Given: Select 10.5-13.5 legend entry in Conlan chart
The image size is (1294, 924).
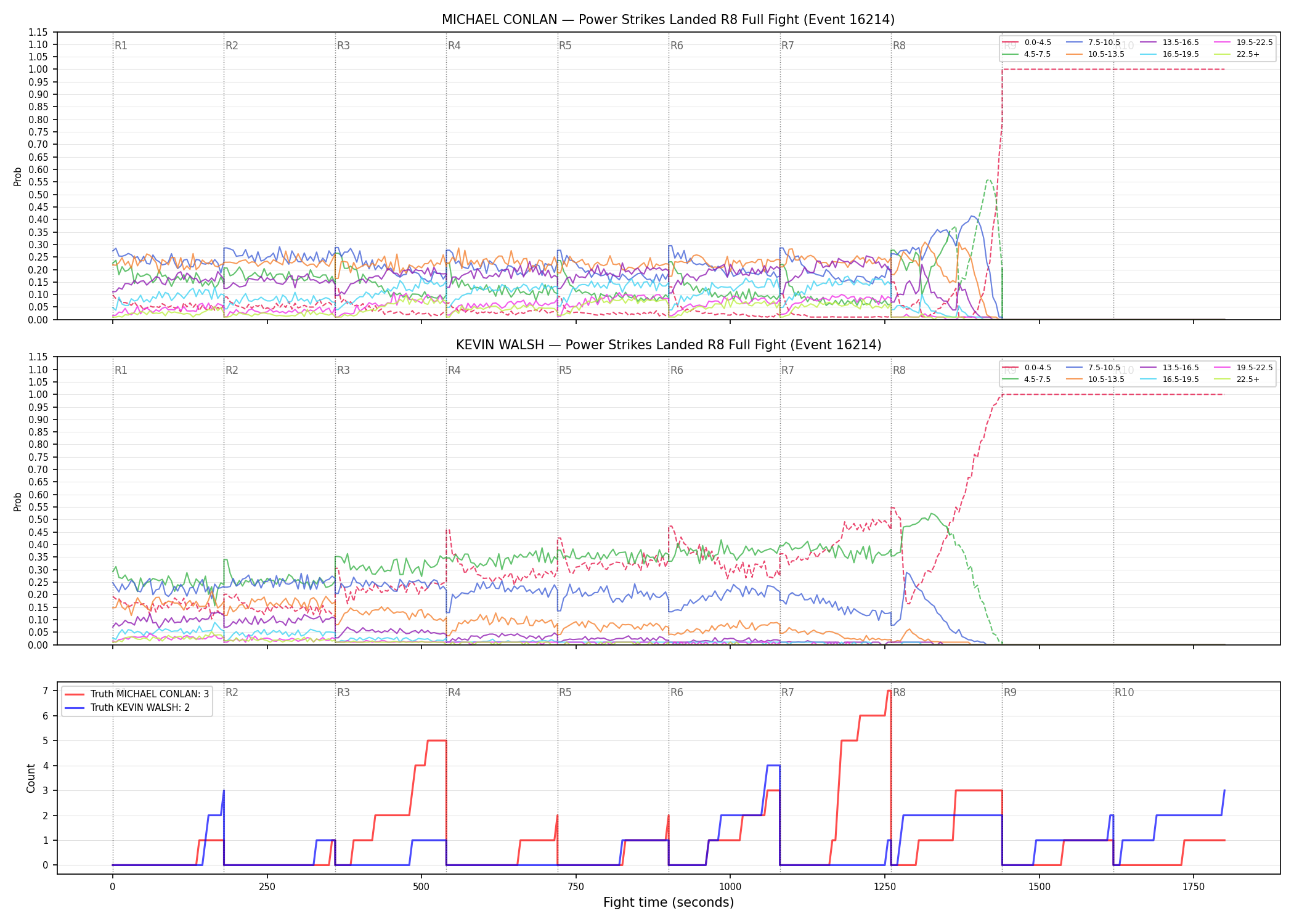Looking at the screenshot, I should point(1095,54).
